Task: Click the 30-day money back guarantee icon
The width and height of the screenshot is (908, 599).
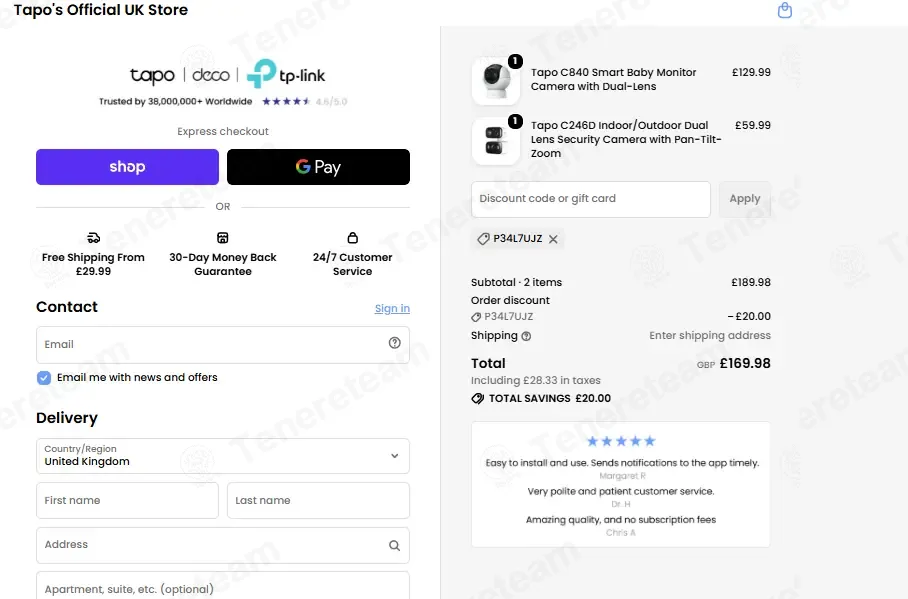Action: point(223,238)
